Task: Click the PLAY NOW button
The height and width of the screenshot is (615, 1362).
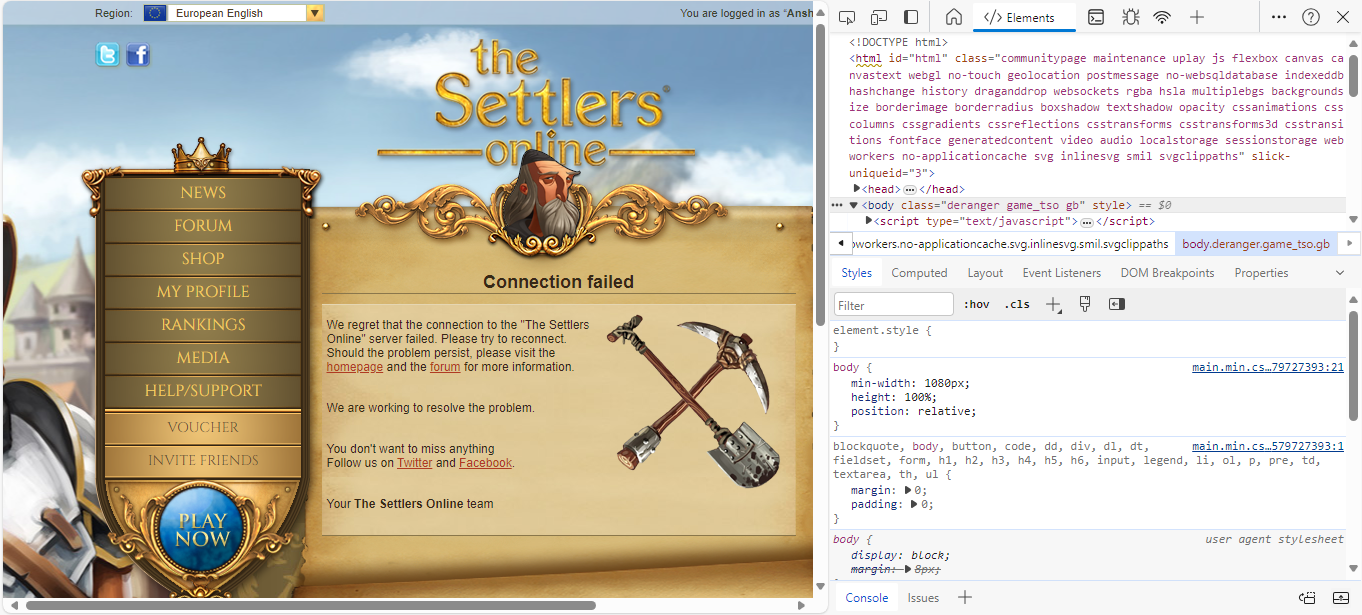Action: 203,529
